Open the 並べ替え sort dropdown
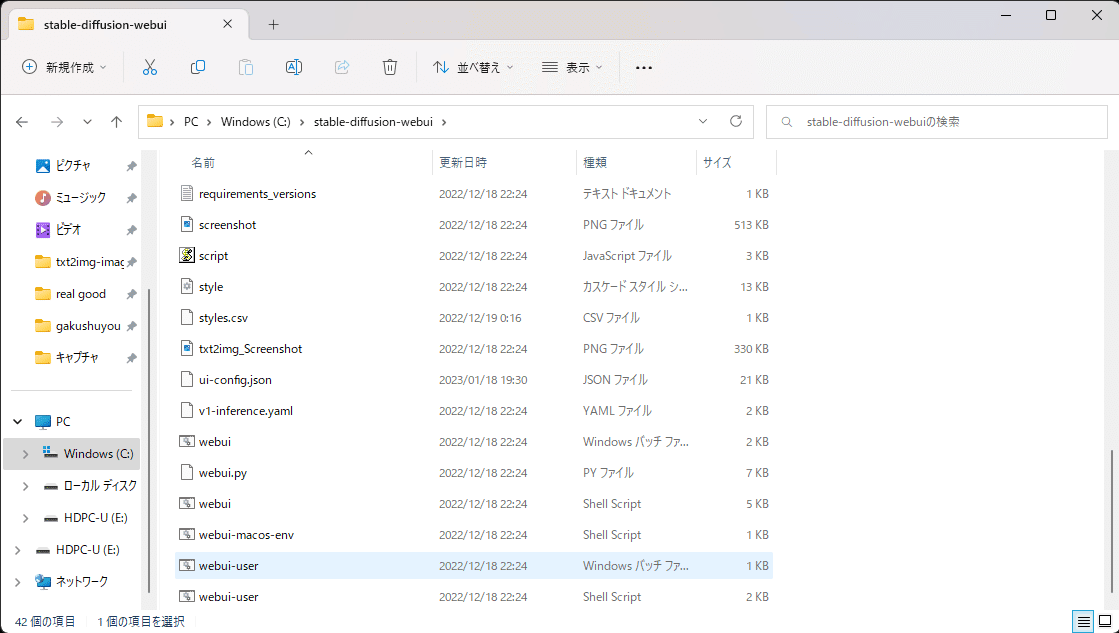Screen dimensions: 1119x633 473,67
